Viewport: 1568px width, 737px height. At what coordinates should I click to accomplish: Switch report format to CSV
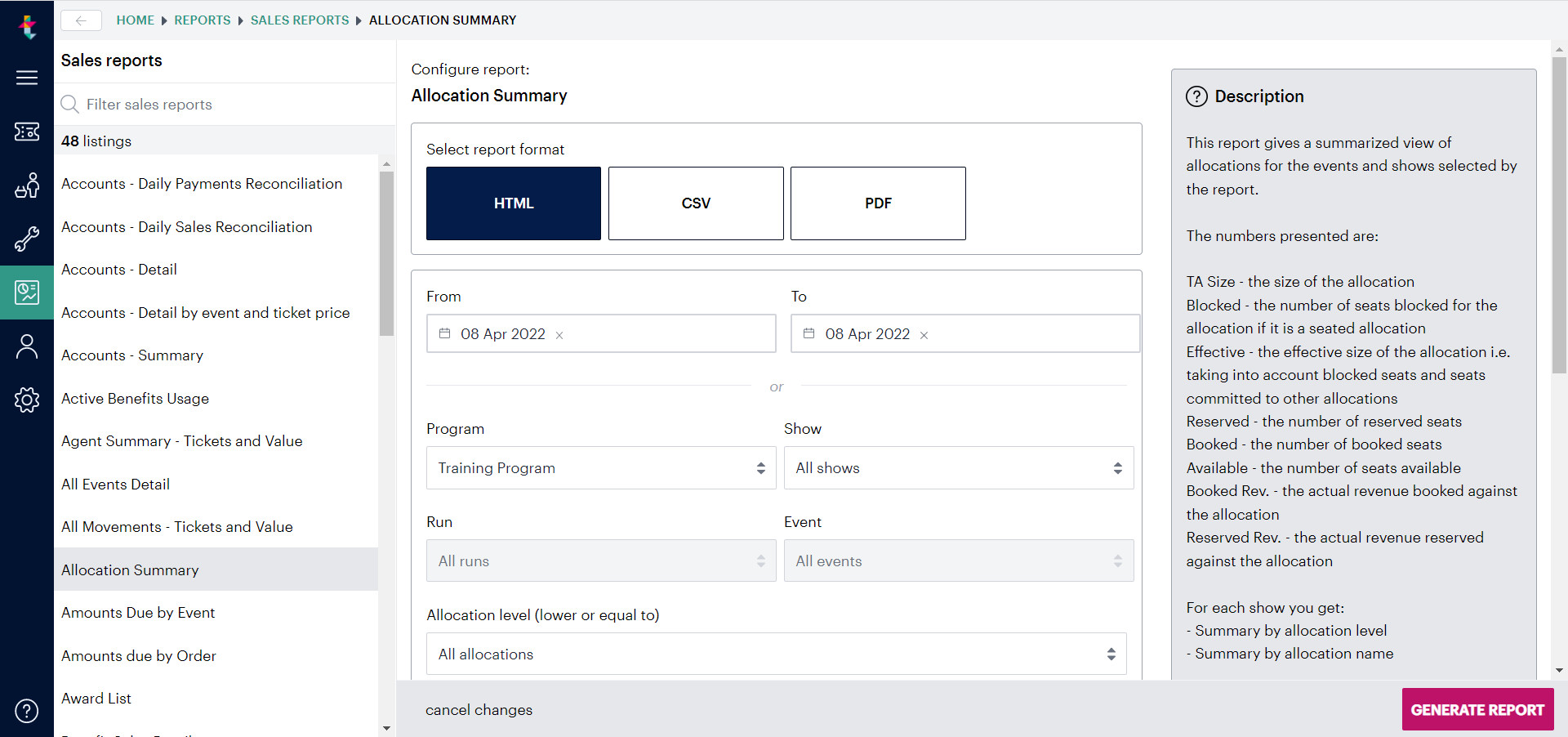pyautogui.click(x=695, y=203)
